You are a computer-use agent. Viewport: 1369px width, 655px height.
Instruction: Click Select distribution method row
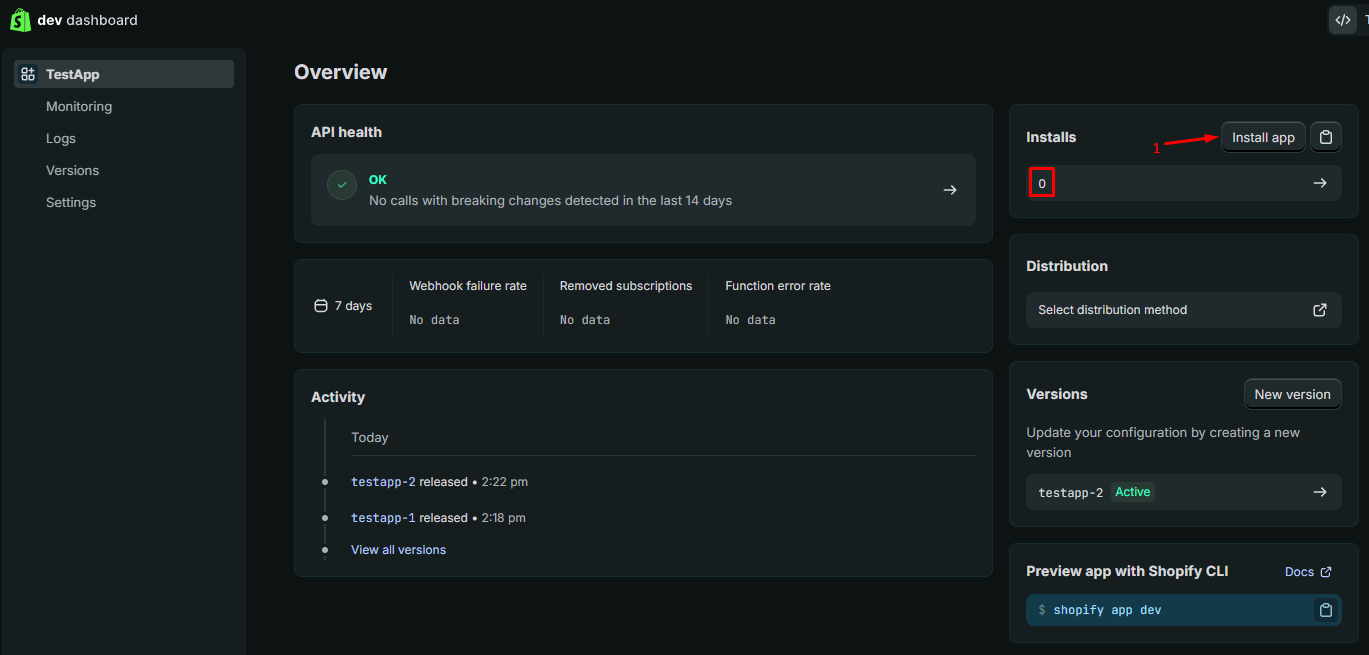point(1184,310)
